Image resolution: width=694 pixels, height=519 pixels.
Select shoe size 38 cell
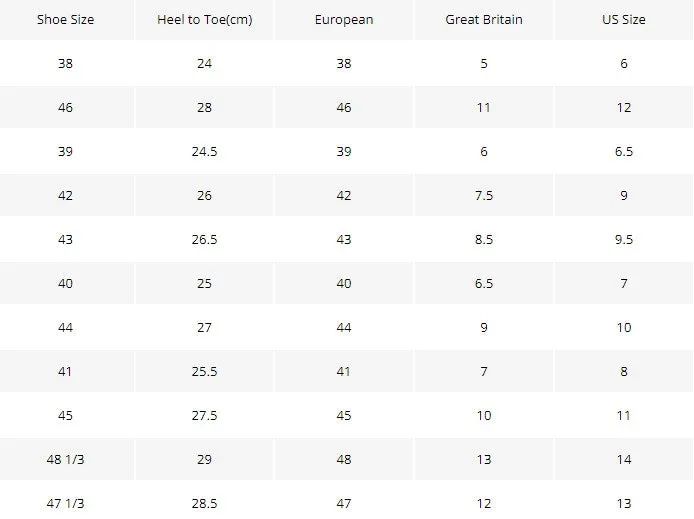[x=66, y=63]
